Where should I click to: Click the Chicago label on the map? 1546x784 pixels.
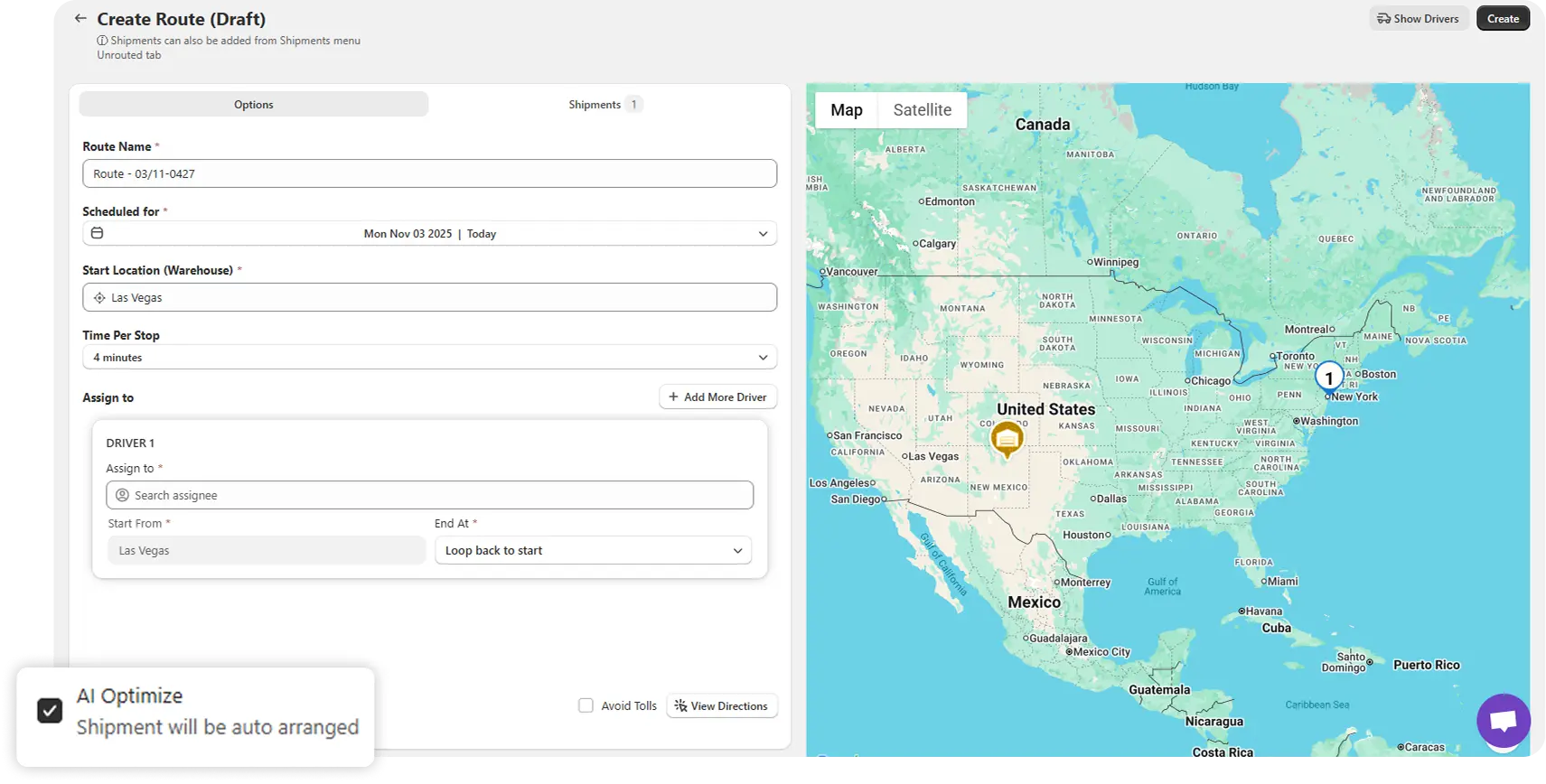click(x=1210, y=381)
